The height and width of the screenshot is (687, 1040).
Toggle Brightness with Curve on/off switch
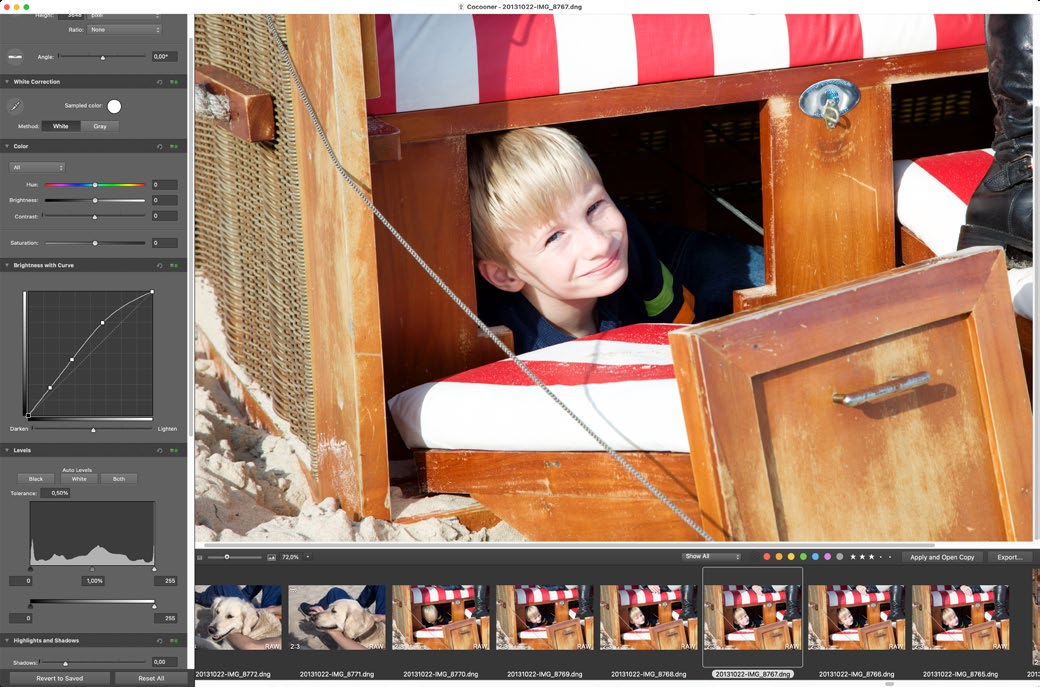[174, 266]
